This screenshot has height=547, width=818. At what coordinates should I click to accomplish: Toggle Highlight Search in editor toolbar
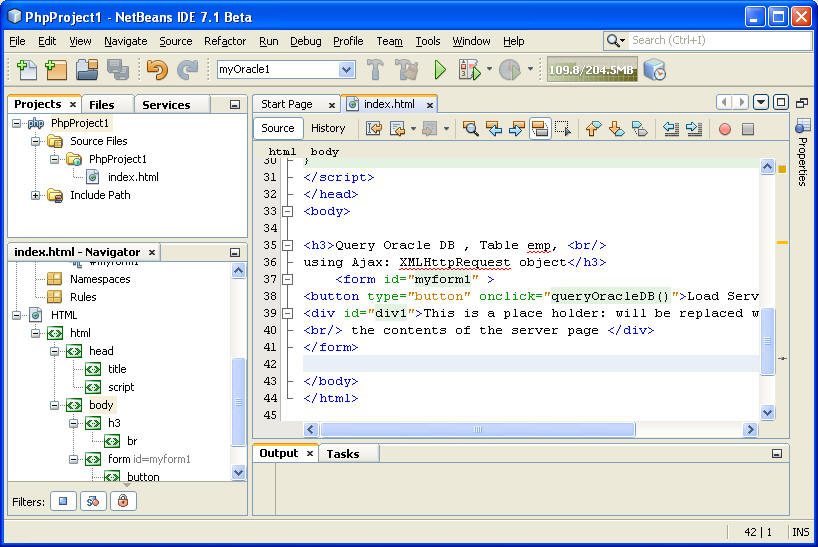pyautogui.click(x=539, y=128)
